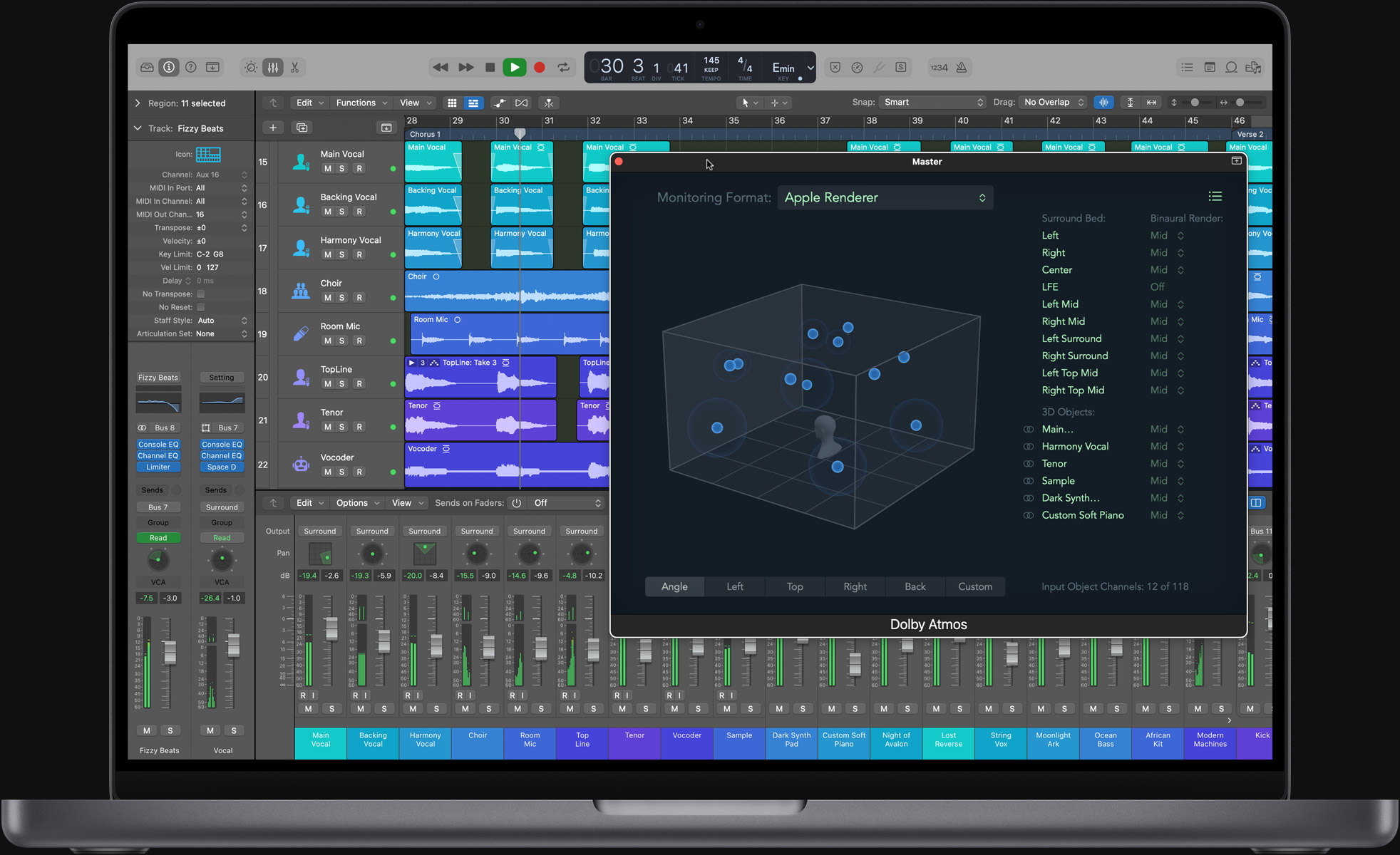Click the Limiter plugin slot
1400x855 pixels.
[158, 467]
